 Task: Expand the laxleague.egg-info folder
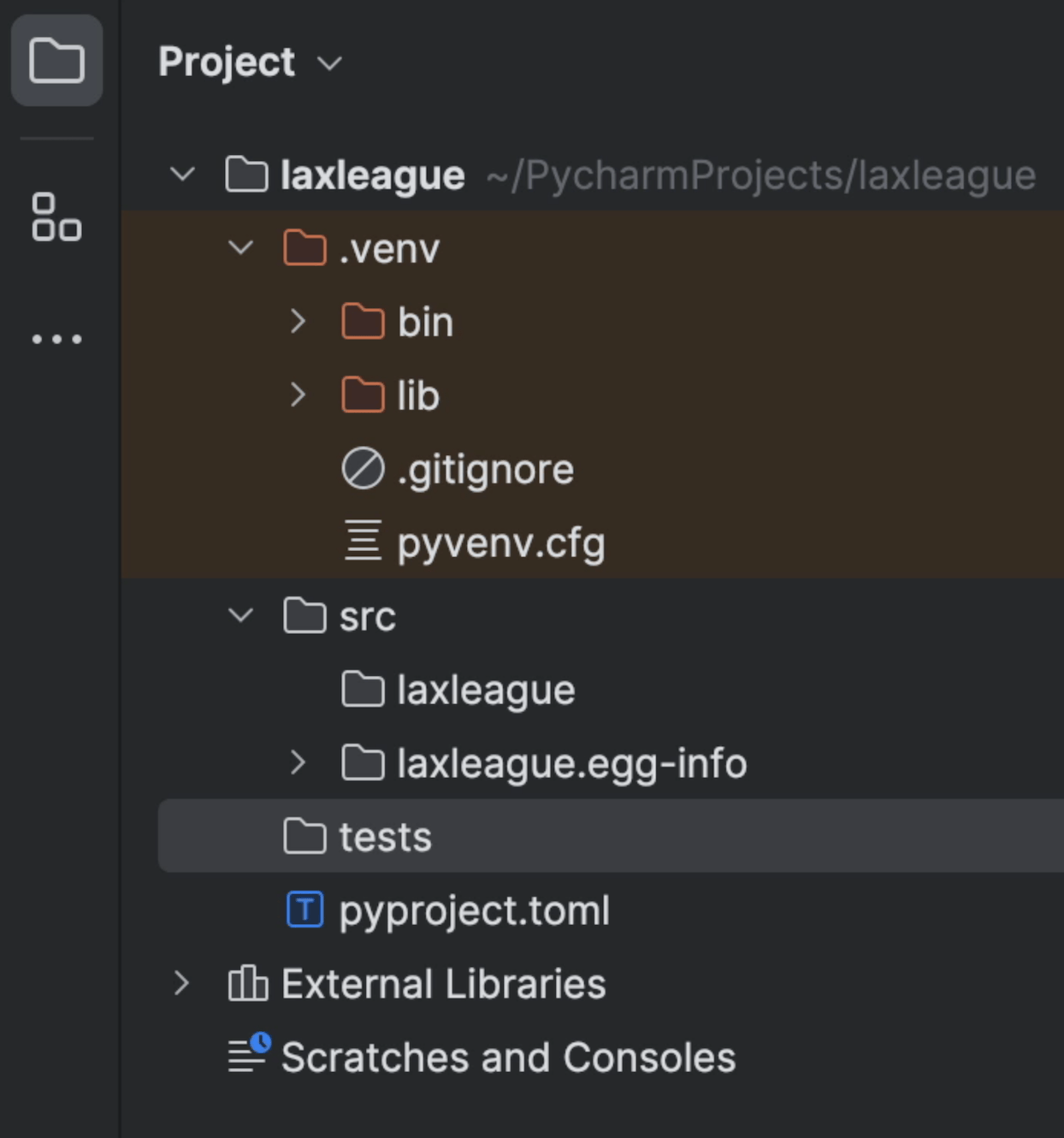(299, 762)
